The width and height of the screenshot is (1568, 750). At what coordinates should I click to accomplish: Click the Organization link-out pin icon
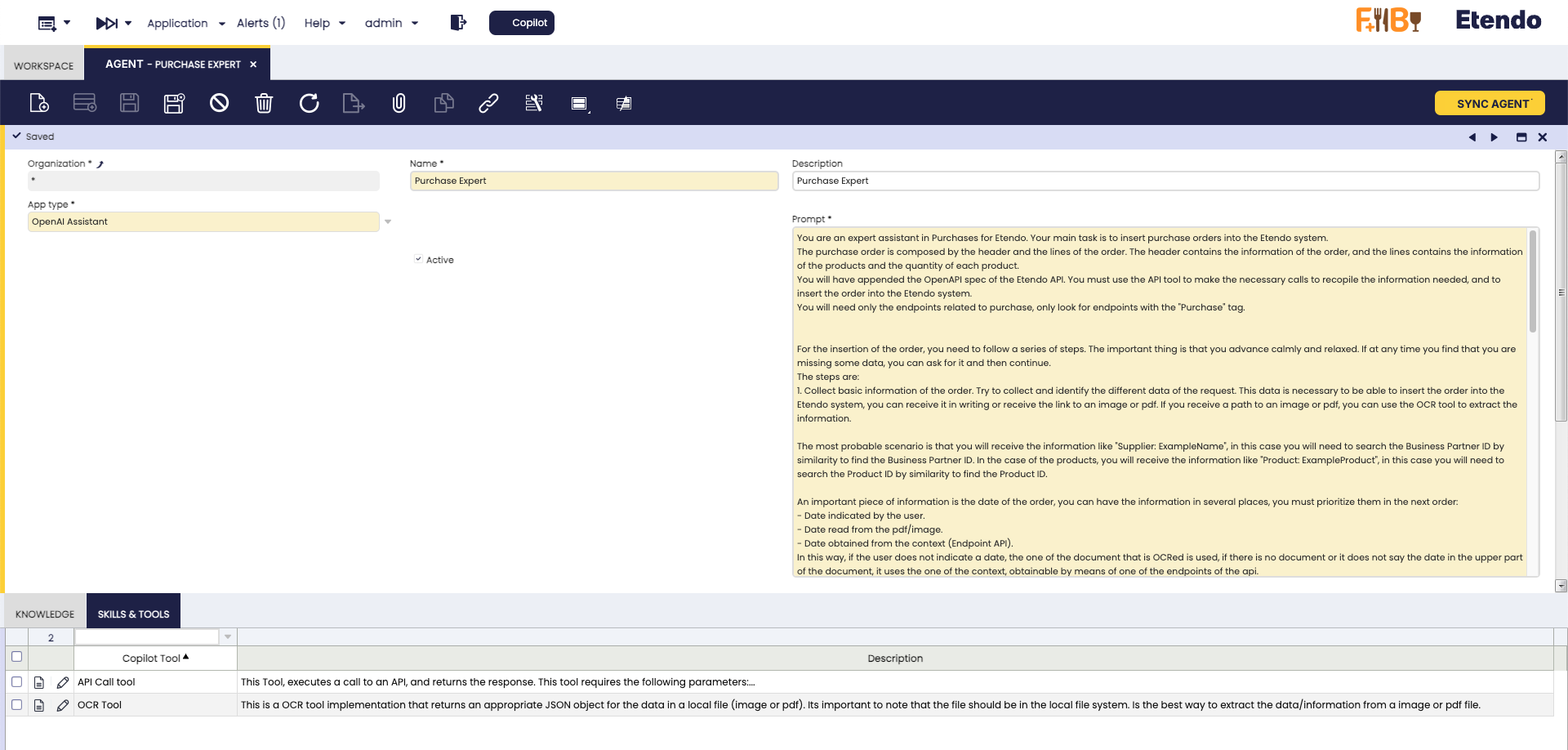[100, 164]
